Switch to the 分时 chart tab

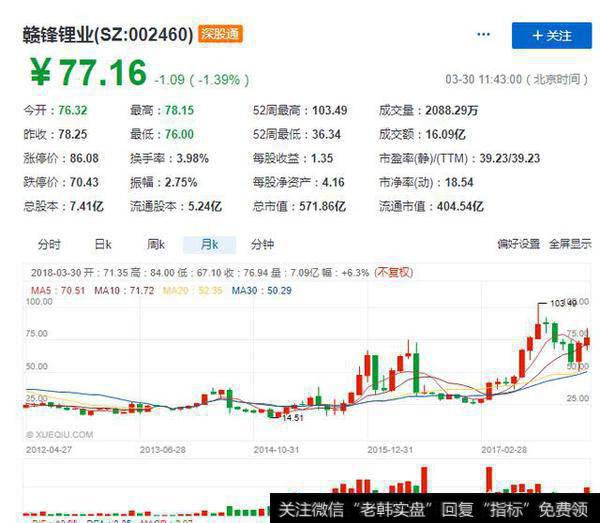pos(49,244)
